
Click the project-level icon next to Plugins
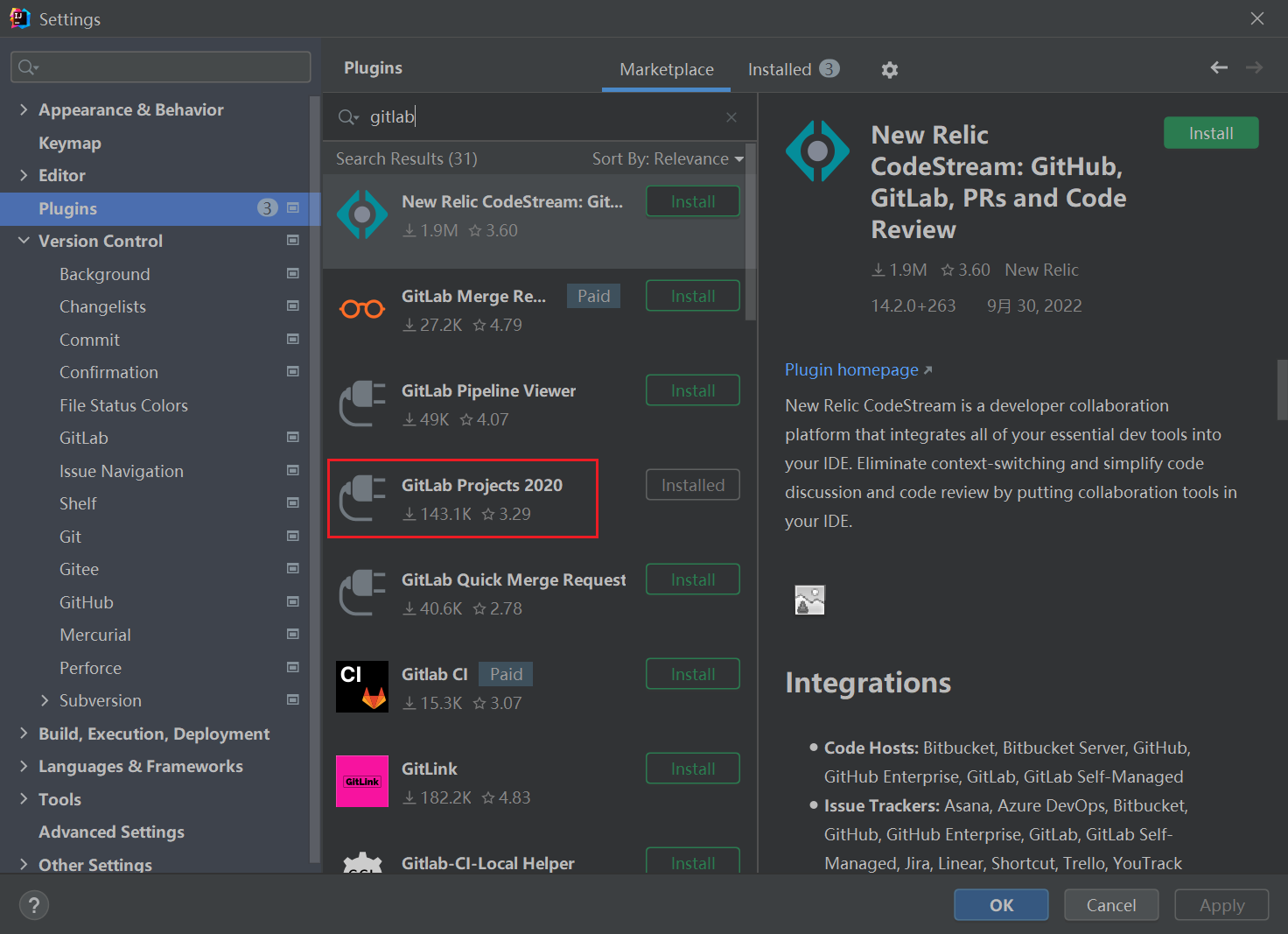pyautogui.click(x=293, y=207)
